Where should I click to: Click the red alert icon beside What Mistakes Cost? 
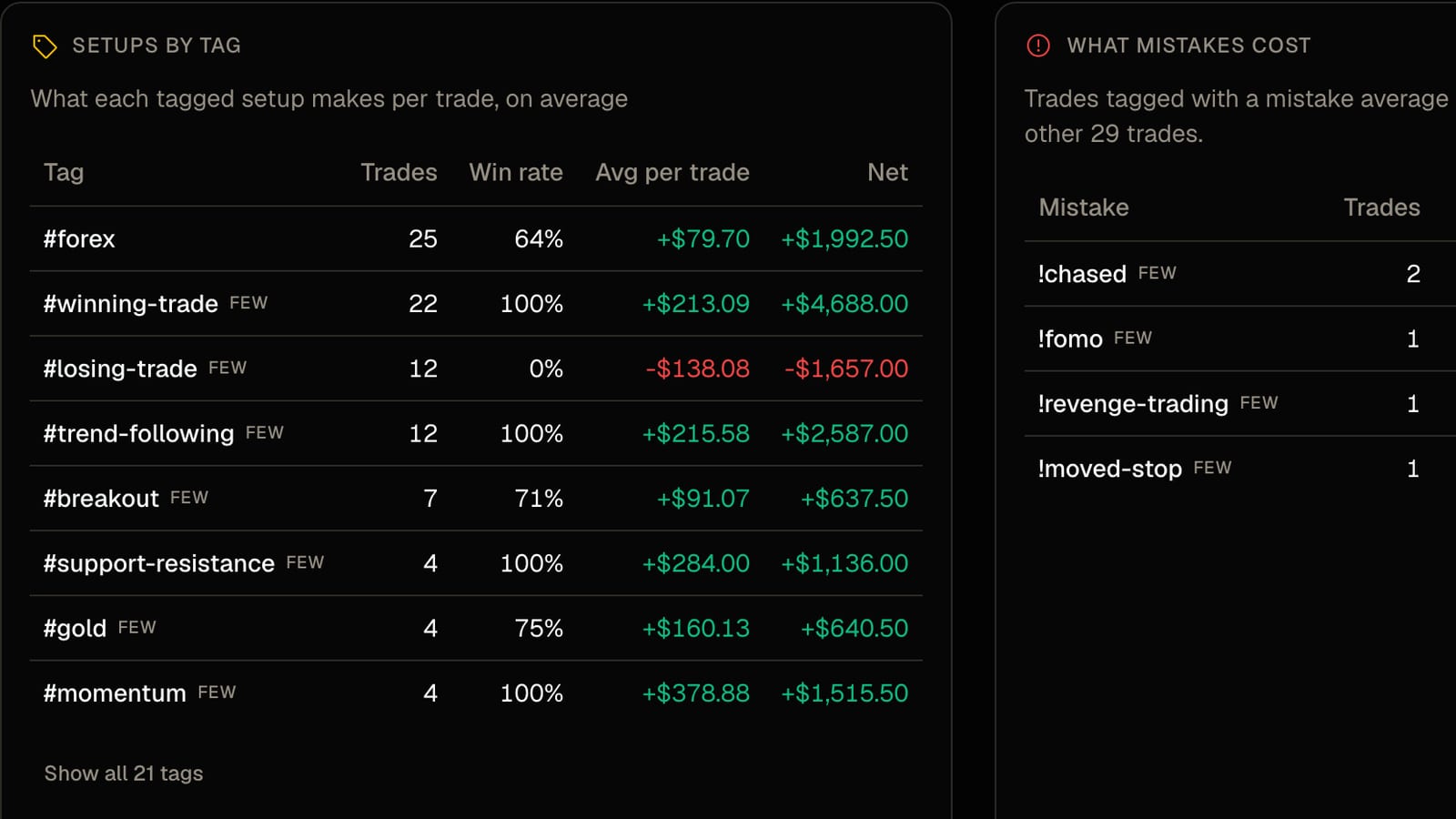[x=1038, y=45]
